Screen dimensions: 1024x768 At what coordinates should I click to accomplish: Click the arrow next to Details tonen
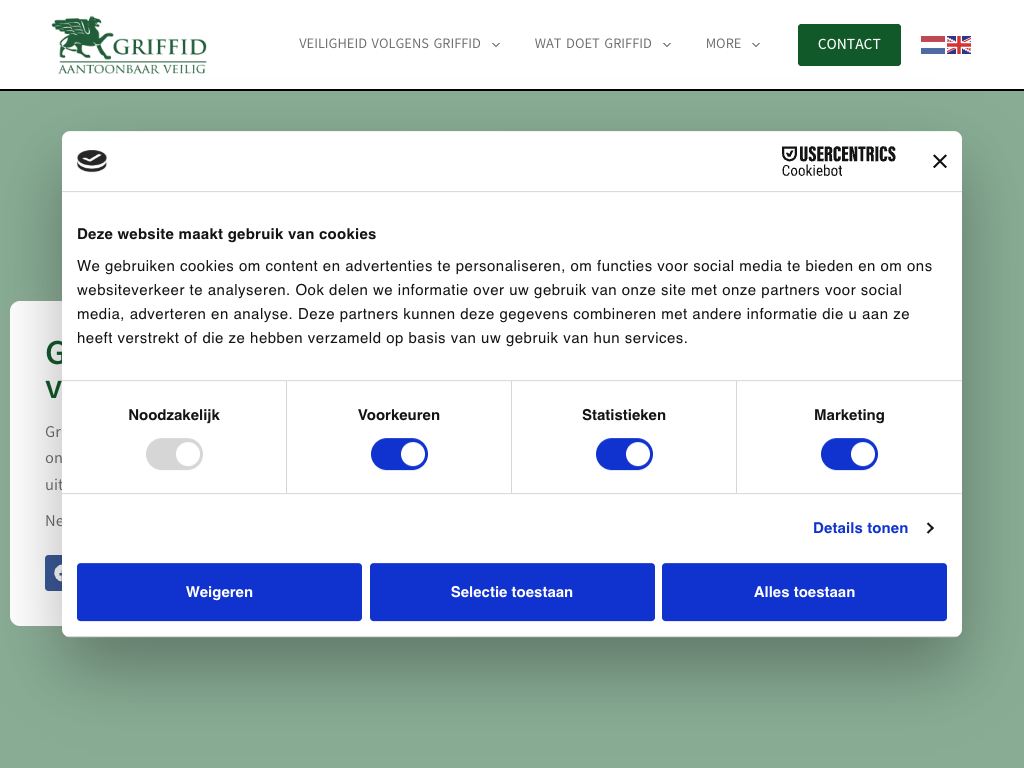[930, 528]
